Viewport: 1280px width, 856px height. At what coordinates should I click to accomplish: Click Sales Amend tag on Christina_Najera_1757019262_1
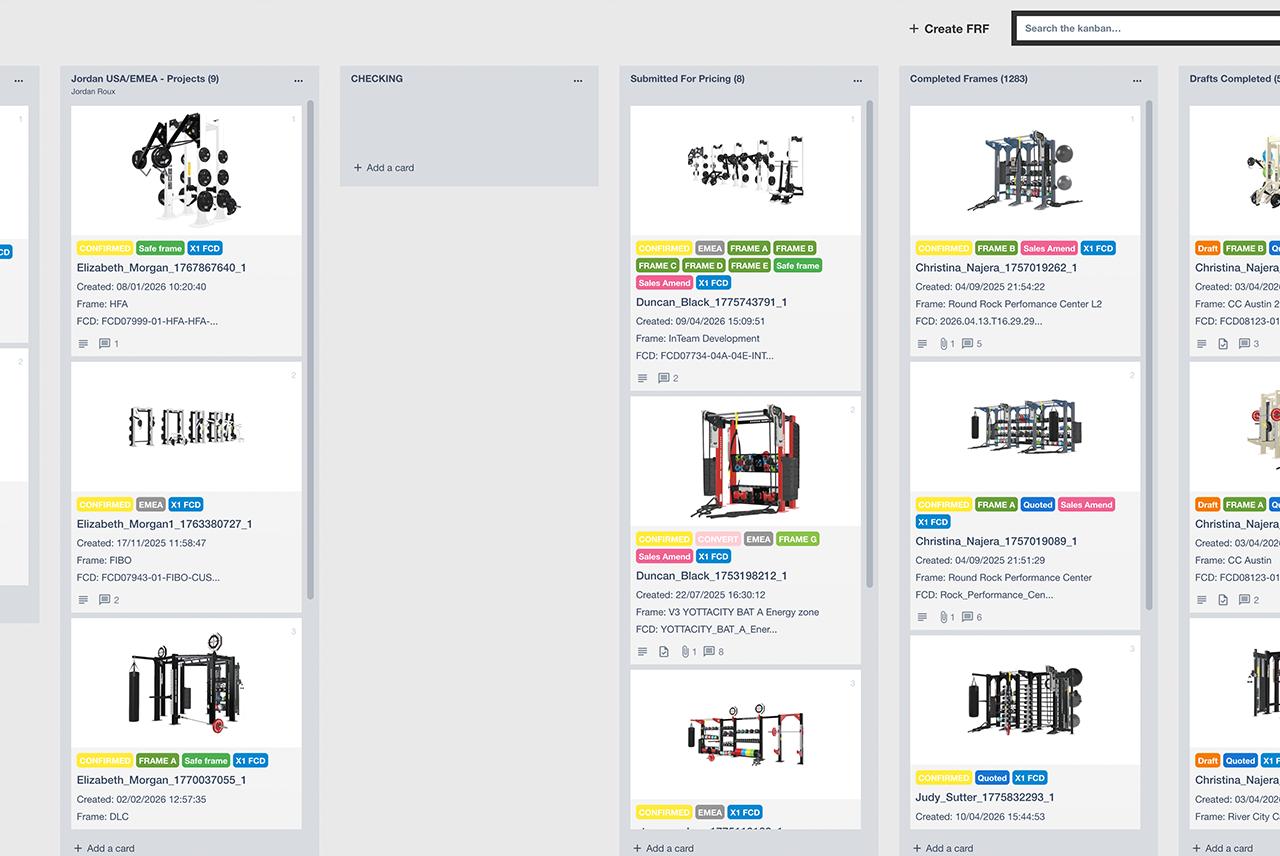[x=1049, y=248]
